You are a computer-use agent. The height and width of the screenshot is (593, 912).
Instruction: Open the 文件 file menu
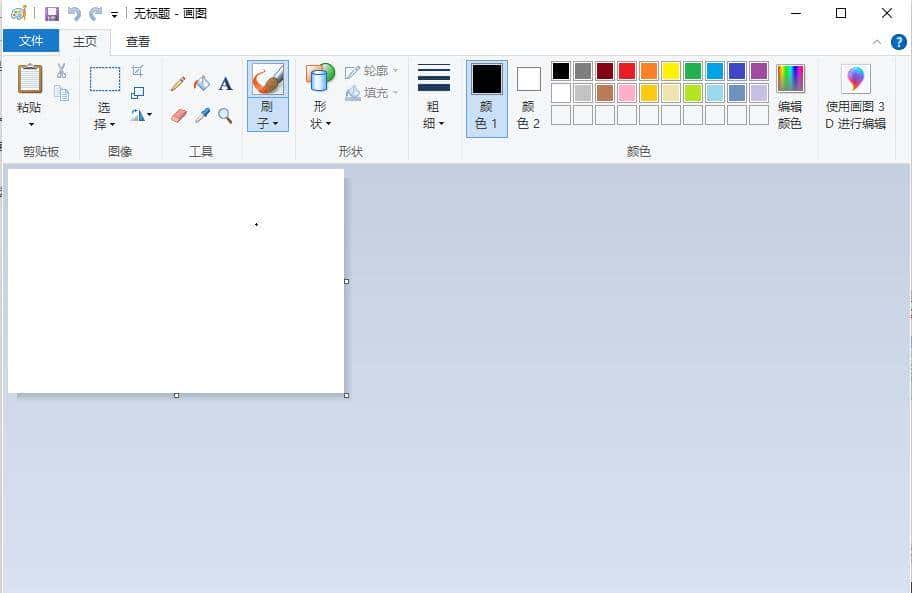click(31, 41)
